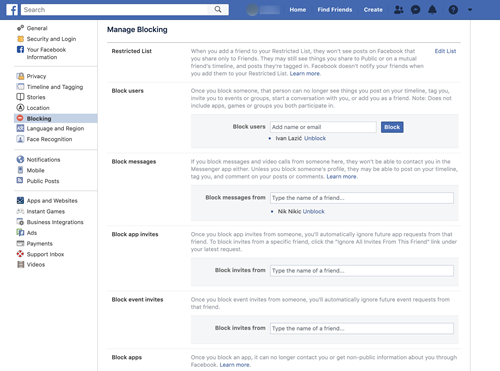Viewport: 500px width, 371px height.
Task: Click the Business Integrations icon
Action: 20,222
